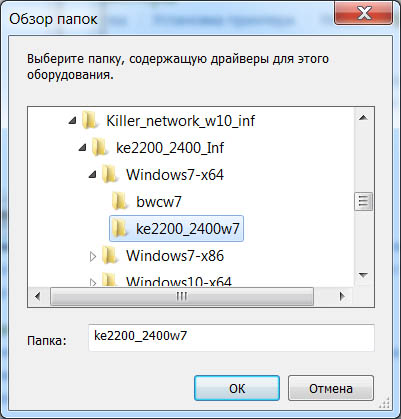Click the vertical scrollbar thumb

[x=363, y=201]
